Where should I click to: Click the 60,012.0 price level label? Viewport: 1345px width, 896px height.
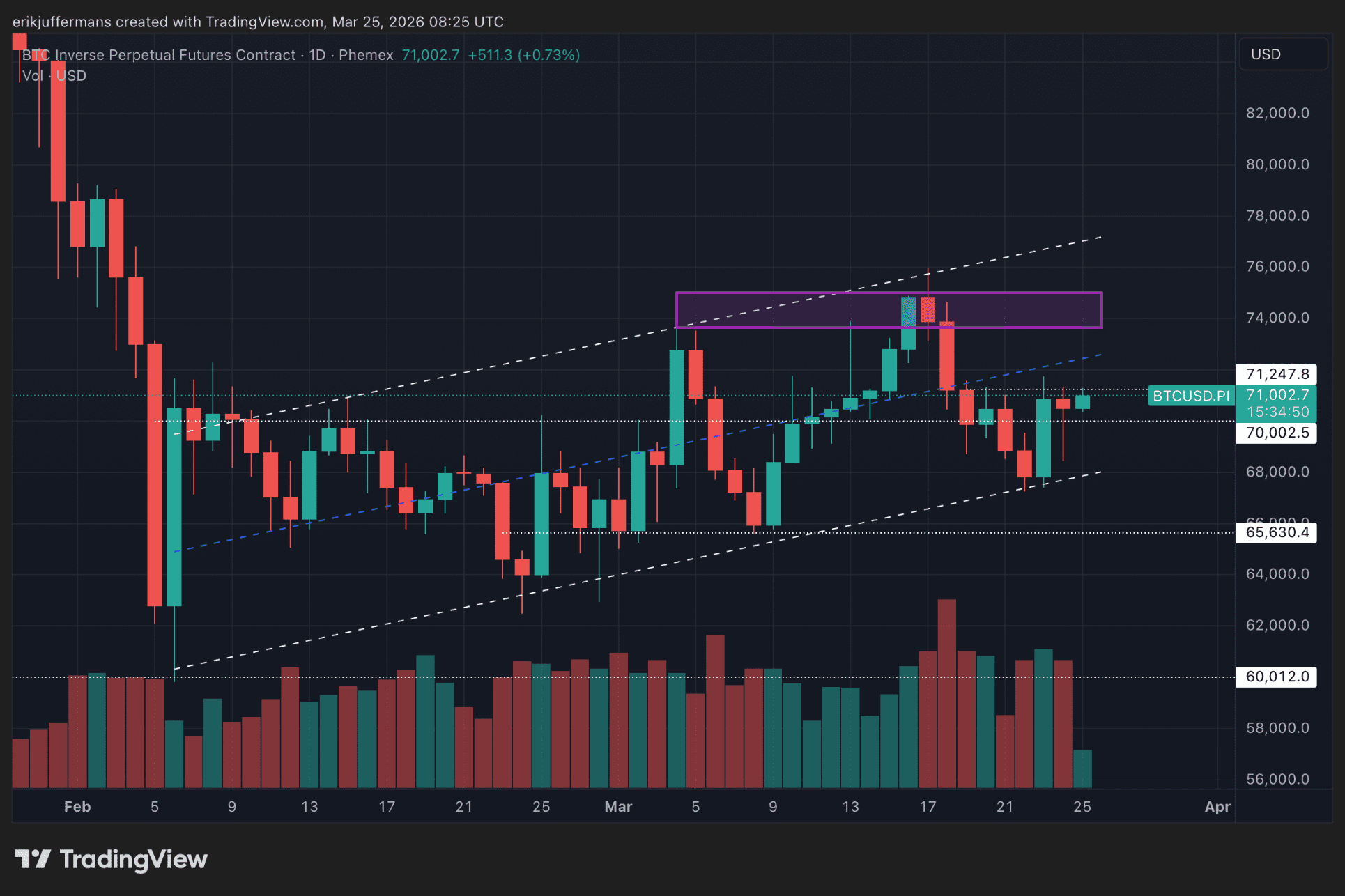1277,677
